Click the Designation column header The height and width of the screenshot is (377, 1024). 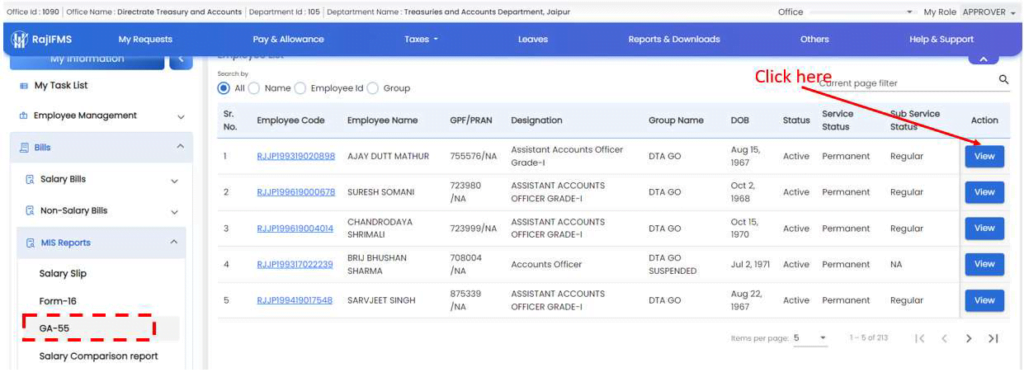click(x=536, y=120)
